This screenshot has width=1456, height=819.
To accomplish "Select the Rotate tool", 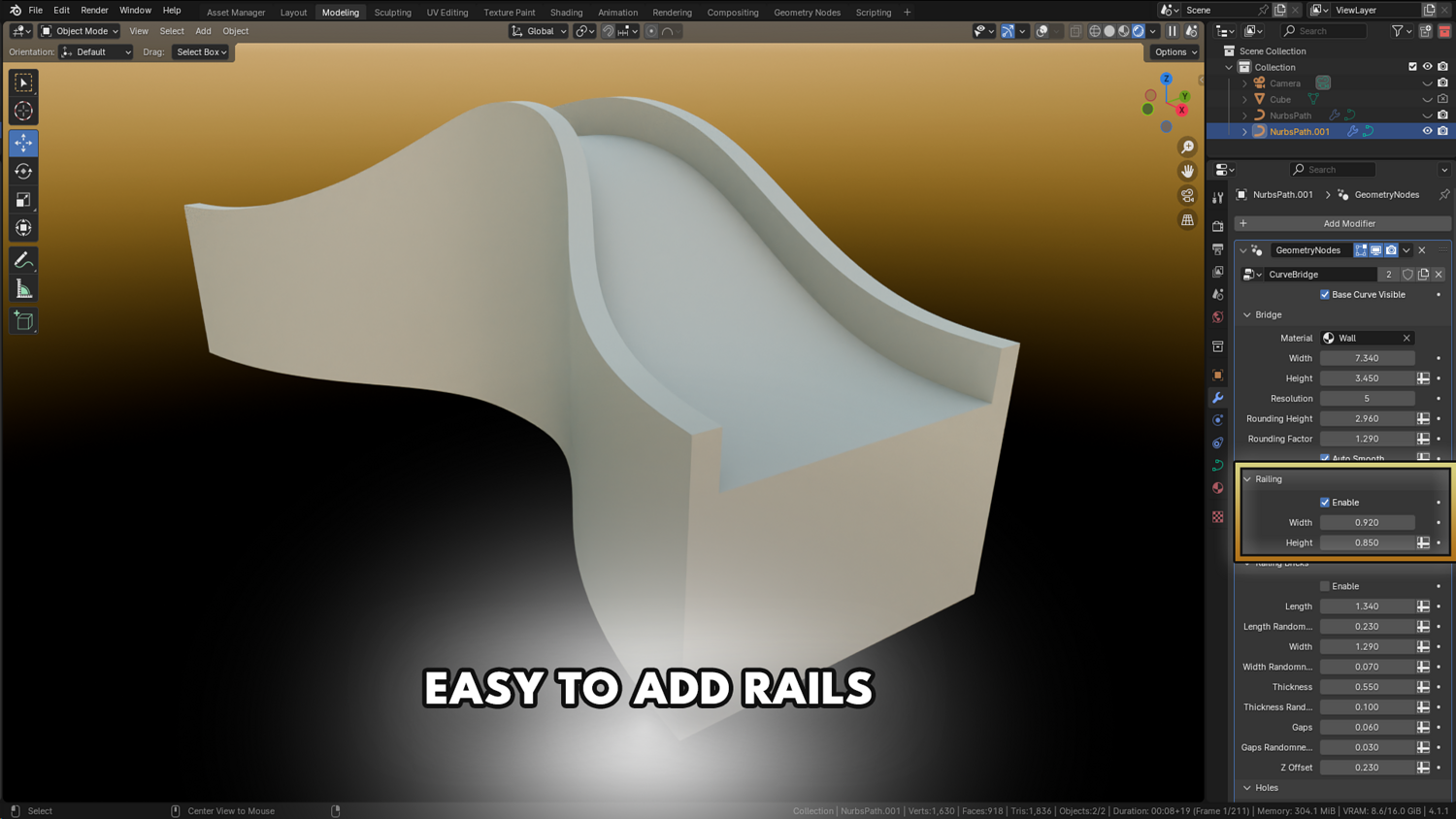I will 23,172.
